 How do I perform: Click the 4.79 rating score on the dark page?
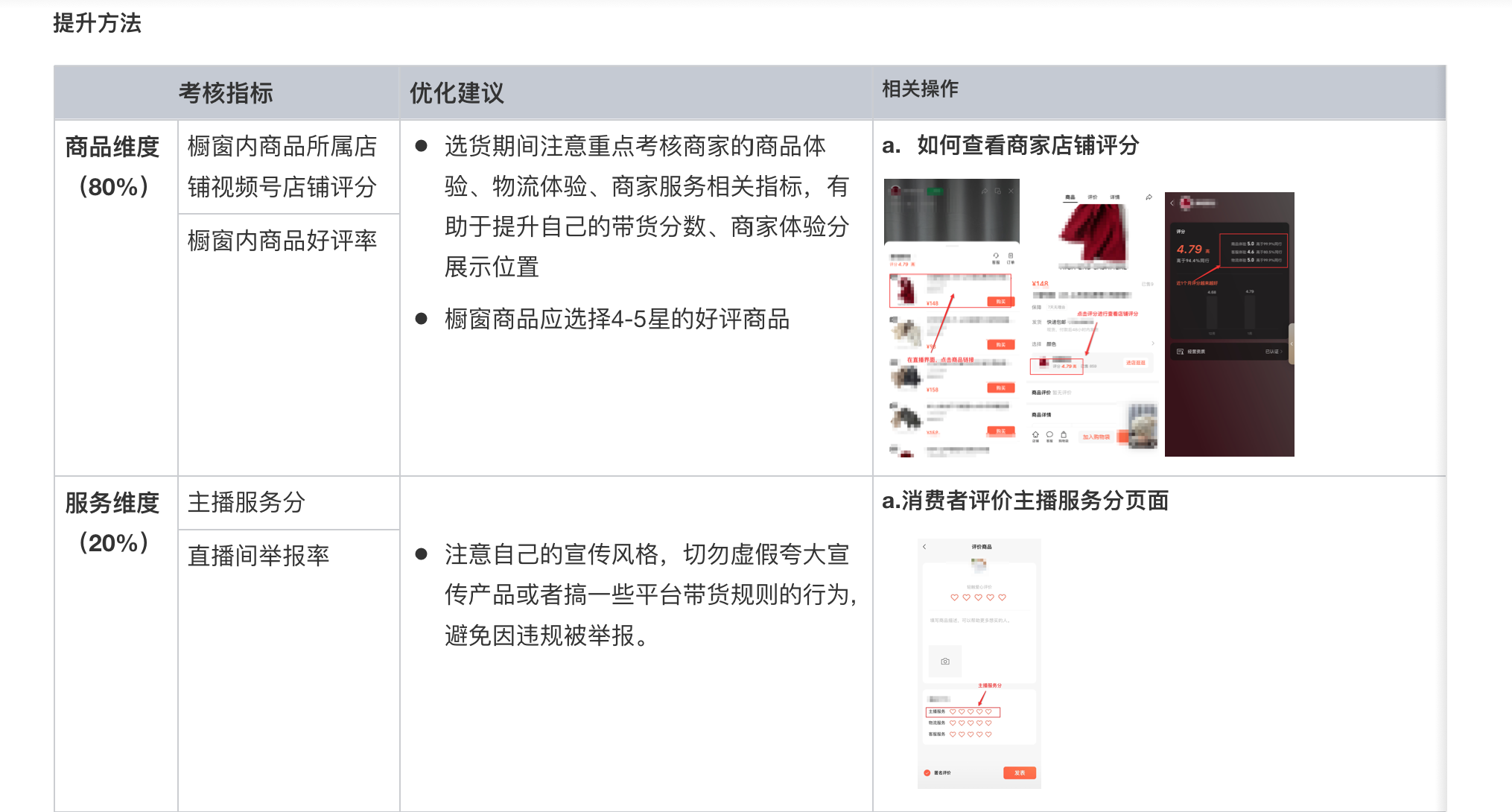pos(1189,250)
